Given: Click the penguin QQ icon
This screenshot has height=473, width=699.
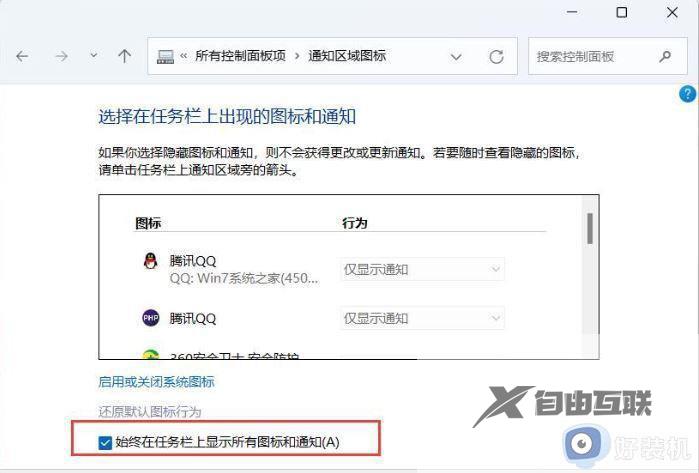Looking at the screenshot, I should point(151,261).
